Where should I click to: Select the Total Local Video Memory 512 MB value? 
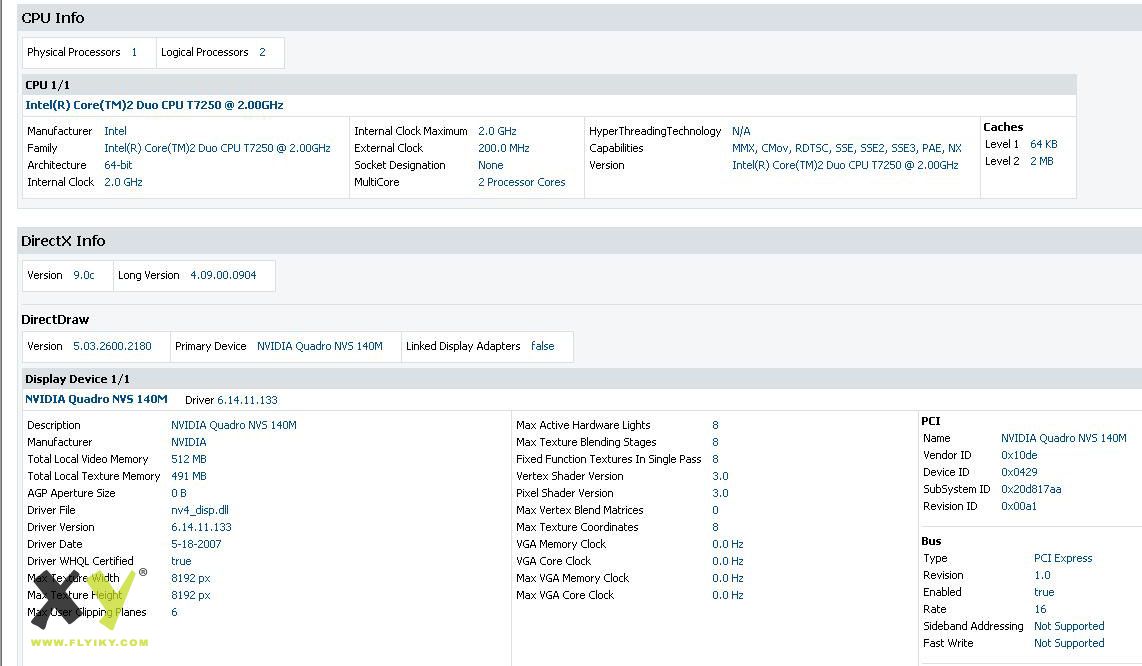[x=189, y=459]
